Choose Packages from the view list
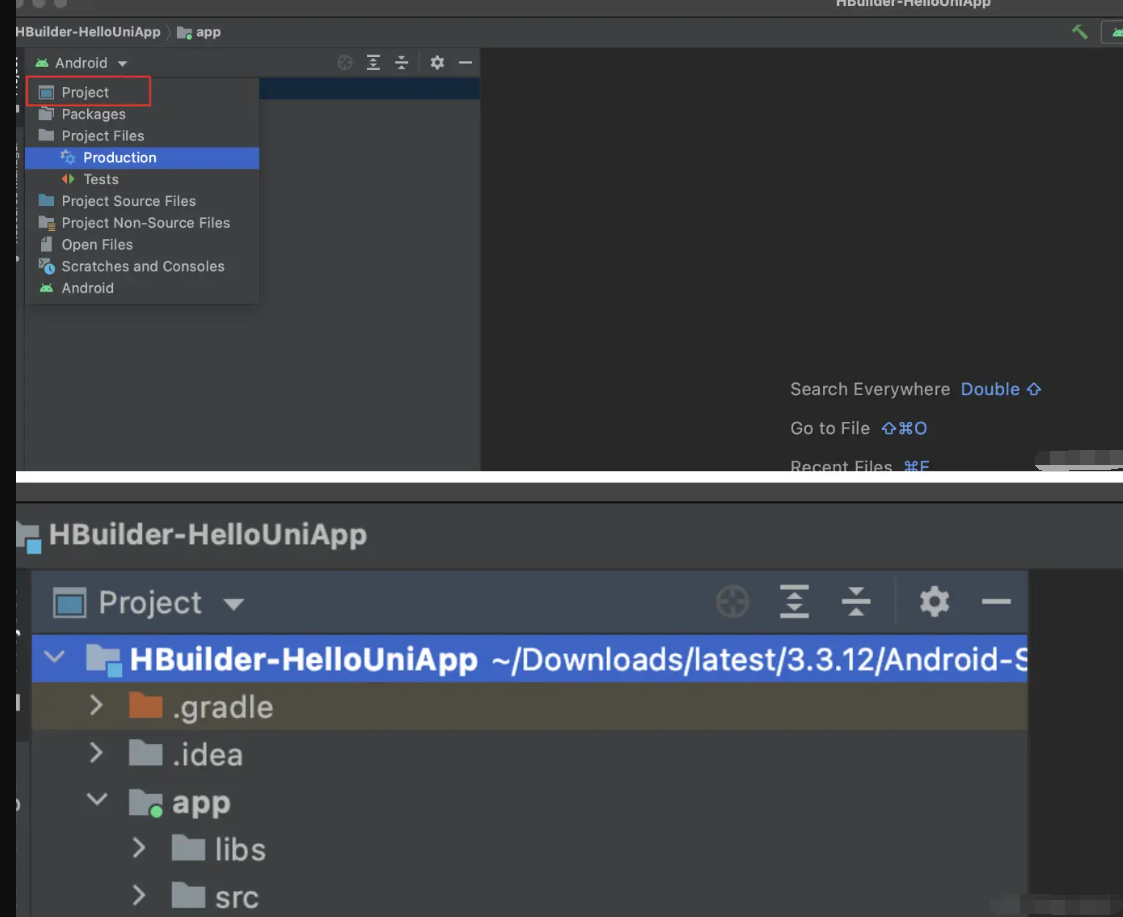Viewport: 1123px width, 917px height. [x=142, y=114]
